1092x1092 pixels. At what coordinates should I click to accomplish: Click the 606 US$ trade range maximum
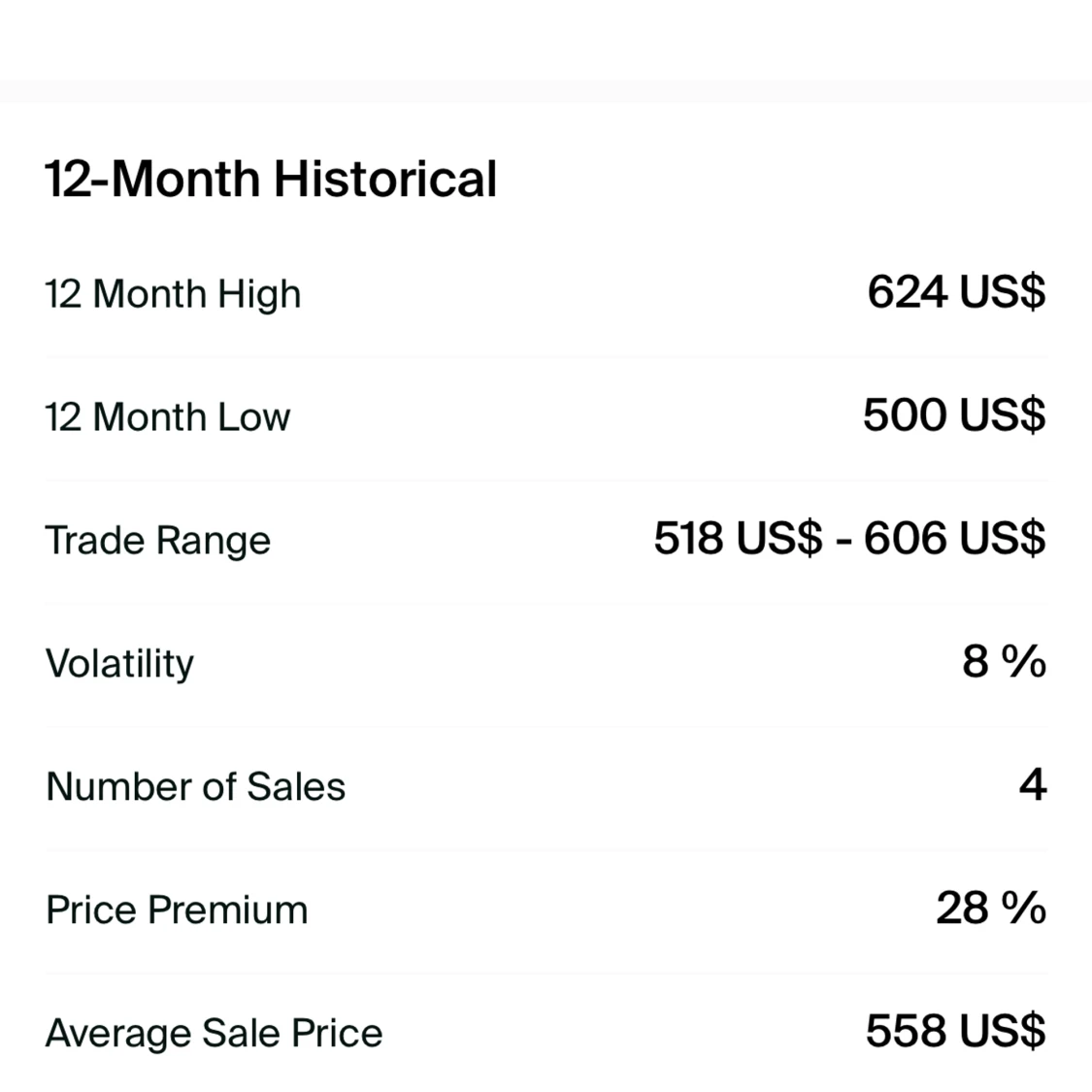pyautogui.click(x=955, y=538)
